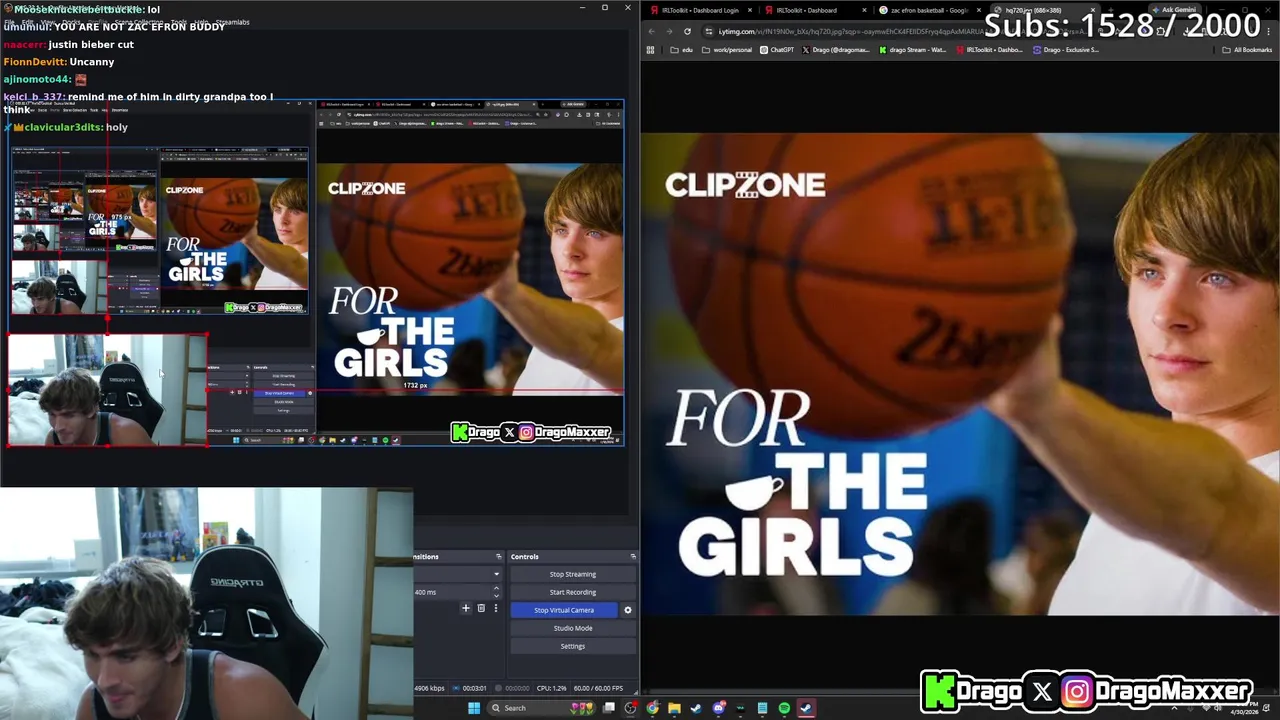1280x720 pixels.
Task: Click the 60.00 / 60.00 FPS readout
Action: (x=598, y=688)
